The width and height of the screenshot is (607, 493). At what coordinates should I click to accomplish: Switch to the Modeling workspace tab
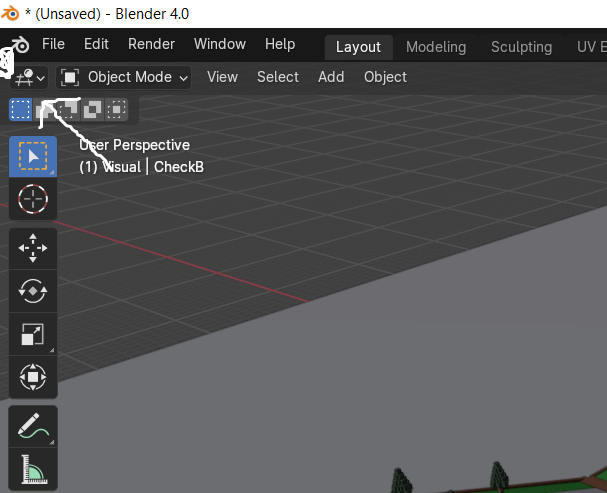[x=436, y=47]
